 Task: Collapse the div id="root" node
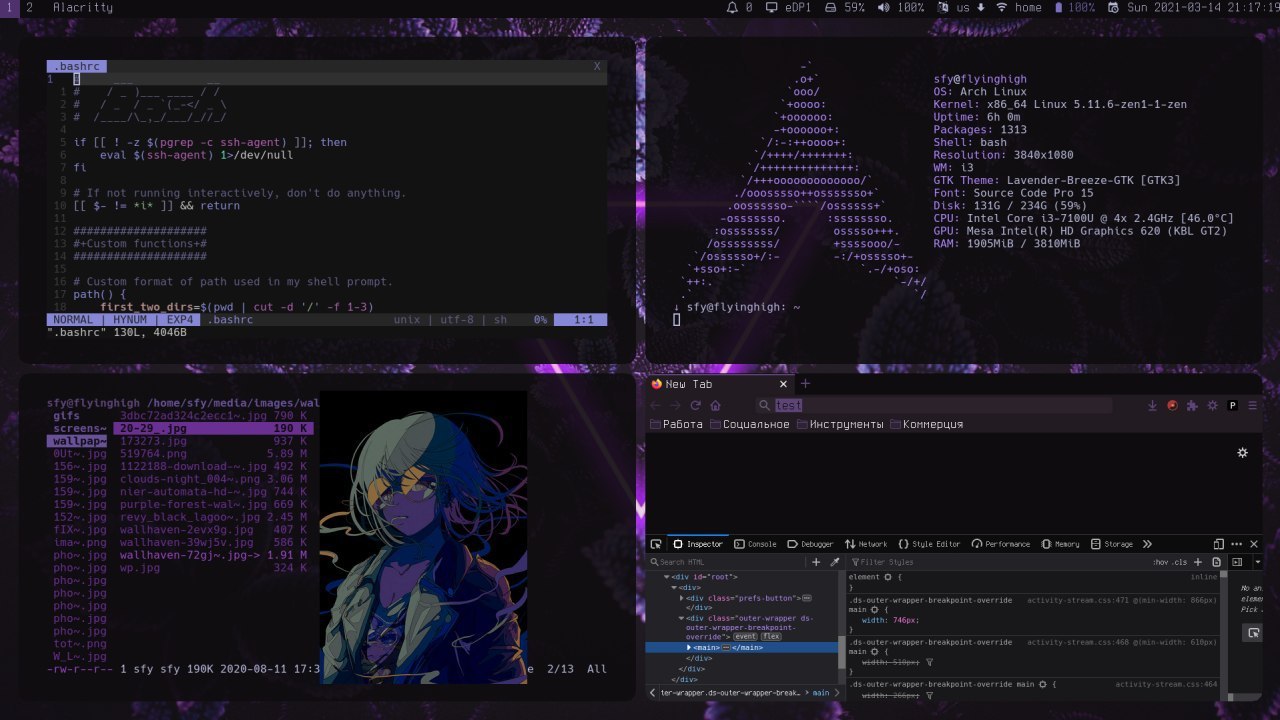(667, 577)
